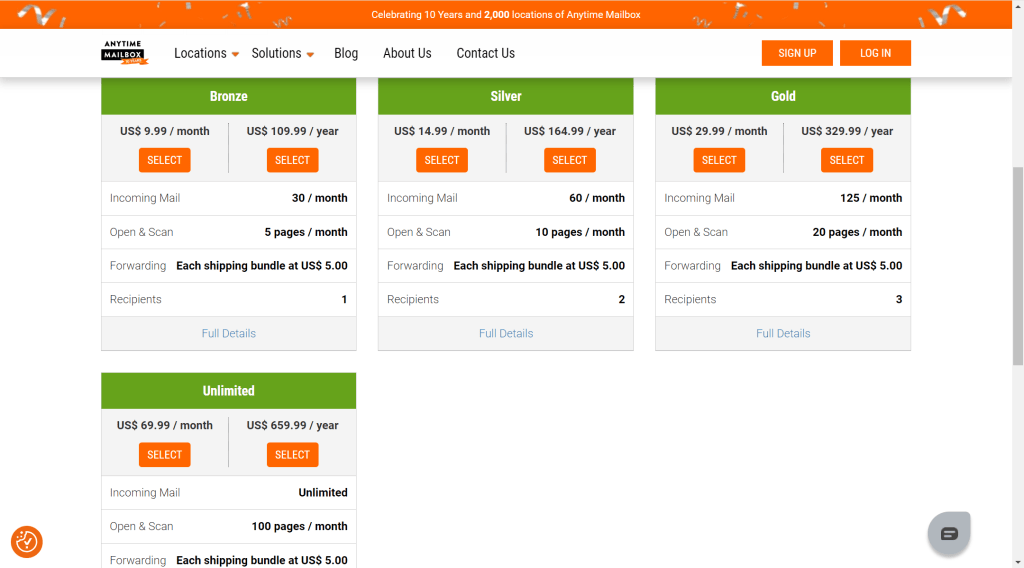Click the Unlimited incoming mail value

coord(323,492)
